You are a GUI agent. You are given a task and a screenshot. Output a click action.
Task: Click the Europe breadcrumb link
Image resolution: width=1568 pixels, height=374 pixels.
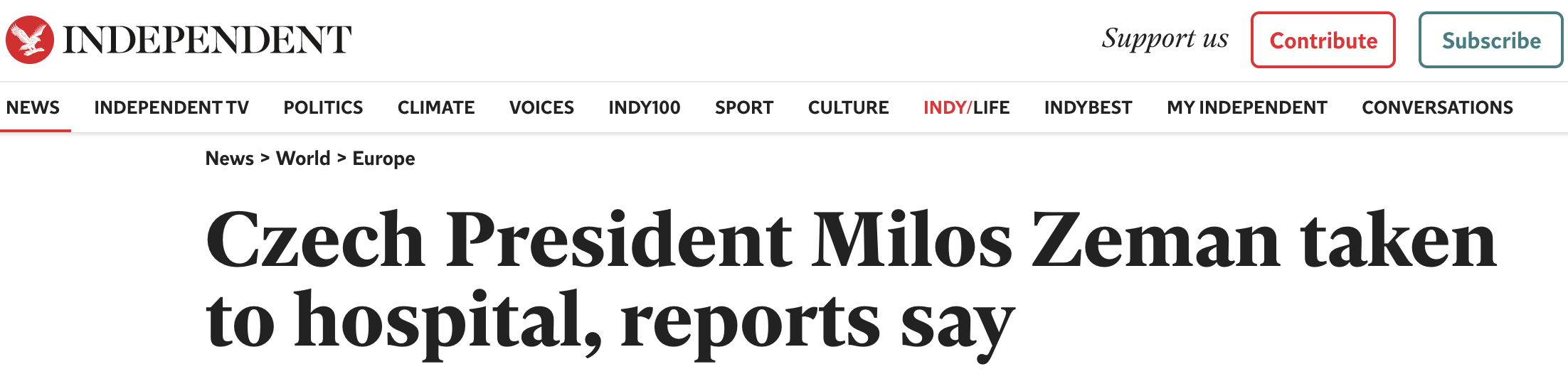(x=383, y=159)
